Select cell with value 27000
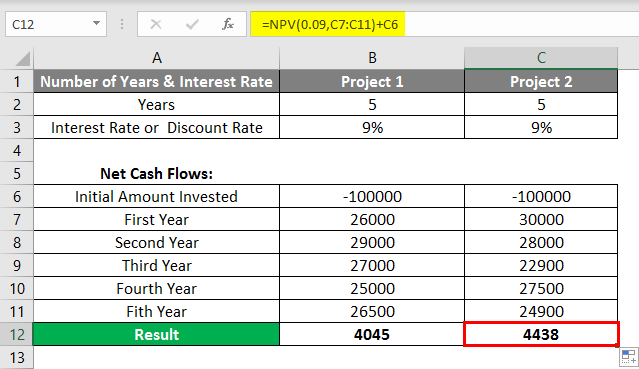The width and height of the screenshot is (639, 369). [372, 265]
